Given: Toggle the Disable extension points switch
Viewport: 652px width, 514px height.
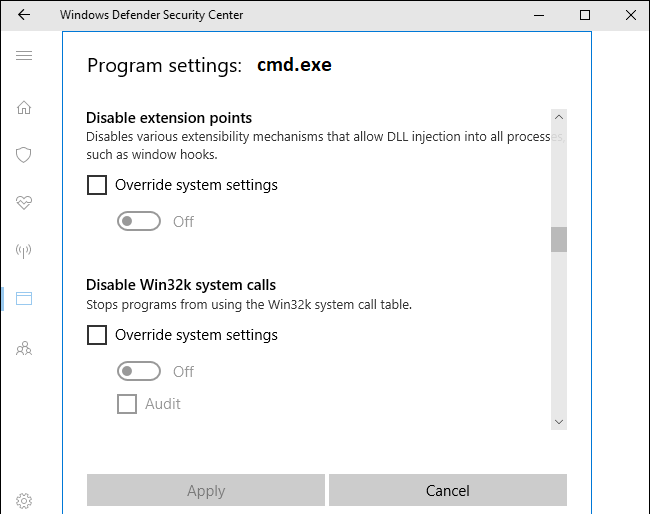Looking at the screenshot, I should 139,221.
